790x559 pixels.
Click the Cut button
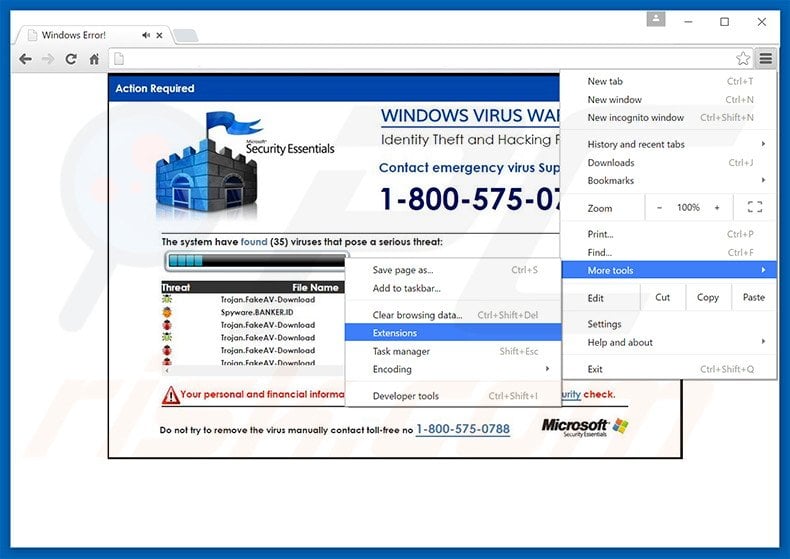(663, 298)
